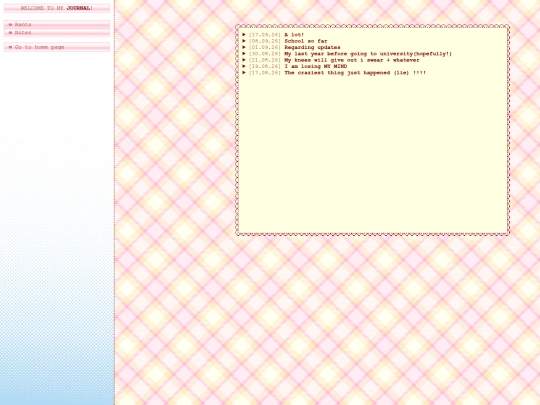Expand the triangle for the 30.08.26 entry
The width and height of the screenshot is (540, 405).
point(244,54)
